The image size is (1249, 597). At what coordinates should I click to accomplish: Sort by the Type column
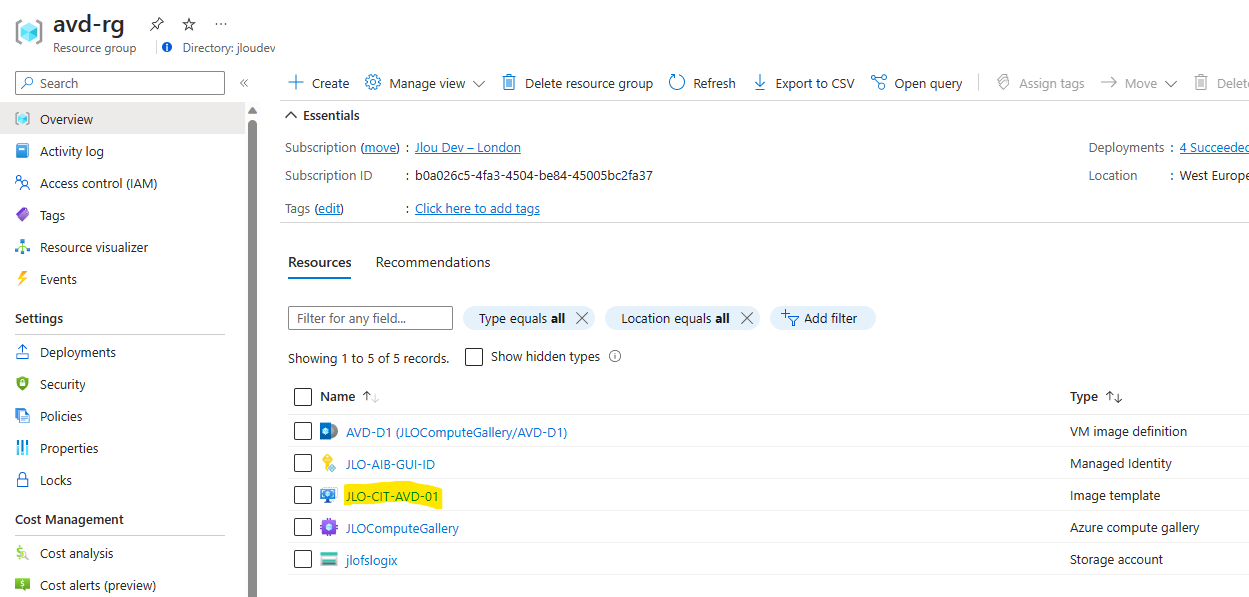coord(1096,397)
